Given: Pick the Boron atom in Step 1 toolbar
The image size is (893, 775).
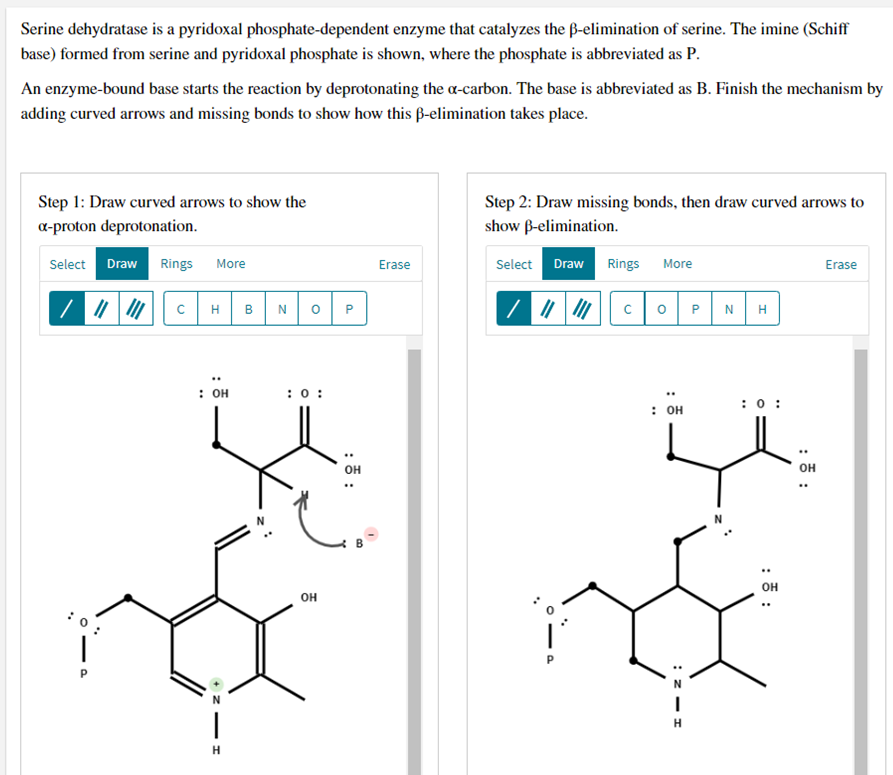Looking at the screenshot, I should coord(247,308).
